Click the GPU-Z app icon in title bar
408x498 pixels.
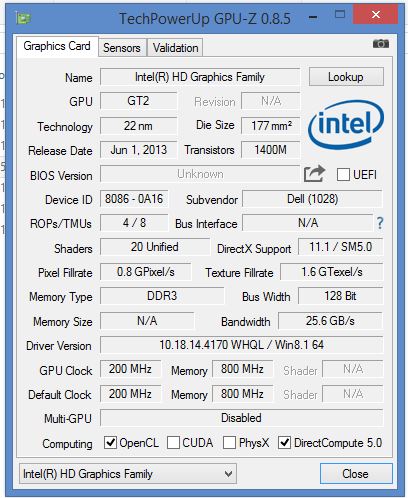coord(23,18)
